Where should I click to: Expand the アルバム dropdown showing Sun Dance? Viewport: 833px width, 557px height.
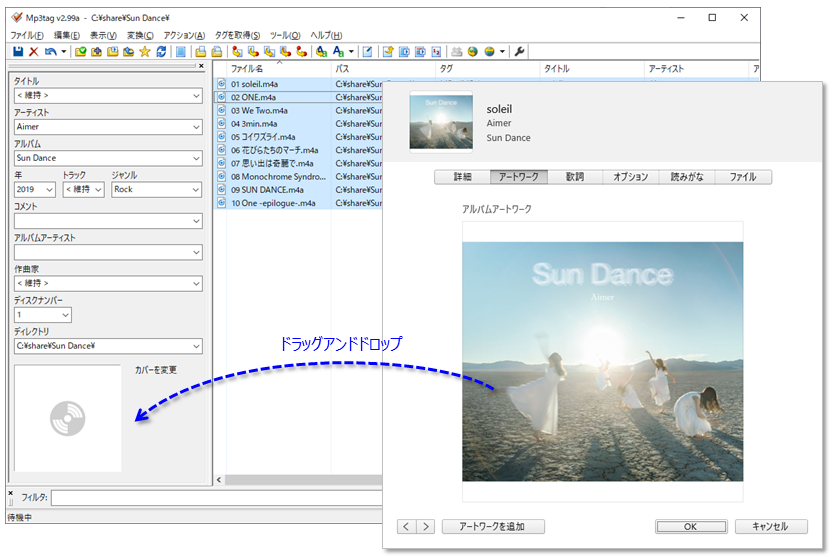(x=196, y=158)
